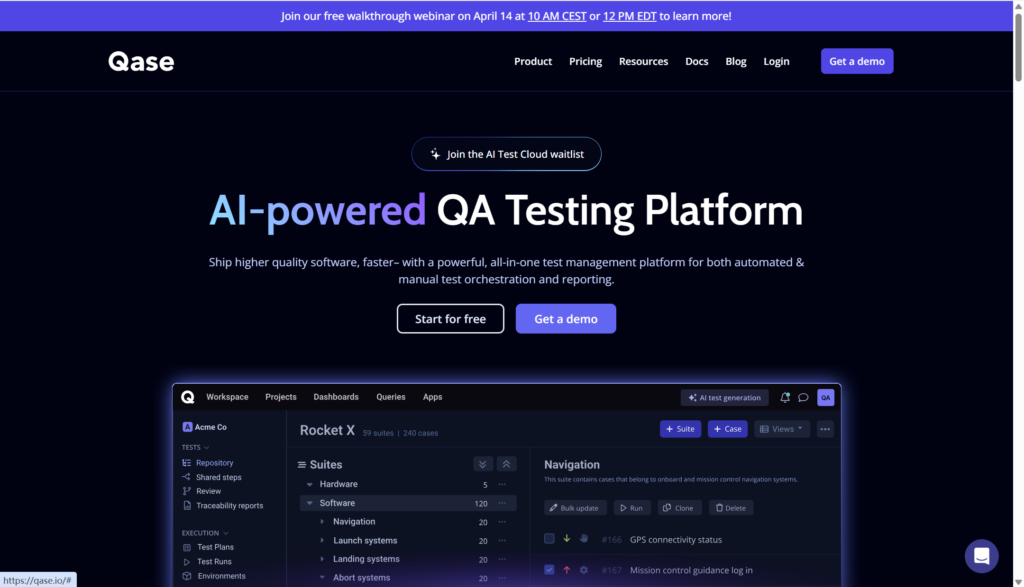1024x587 pixels.
Task: Click the three-dots menu beside Views
Action: 825,429
